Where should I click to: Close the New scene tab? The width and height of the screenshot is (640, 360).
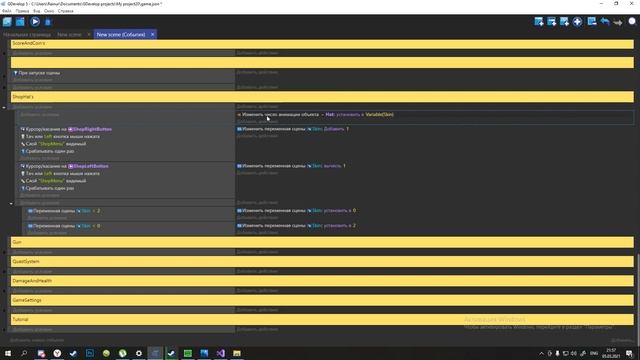tap(89, 35)
